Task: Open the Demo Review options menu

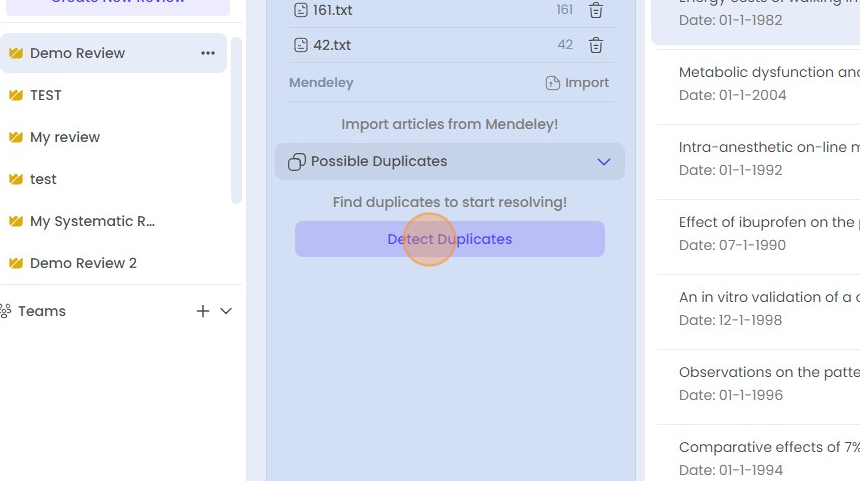Action: point(208,53)
